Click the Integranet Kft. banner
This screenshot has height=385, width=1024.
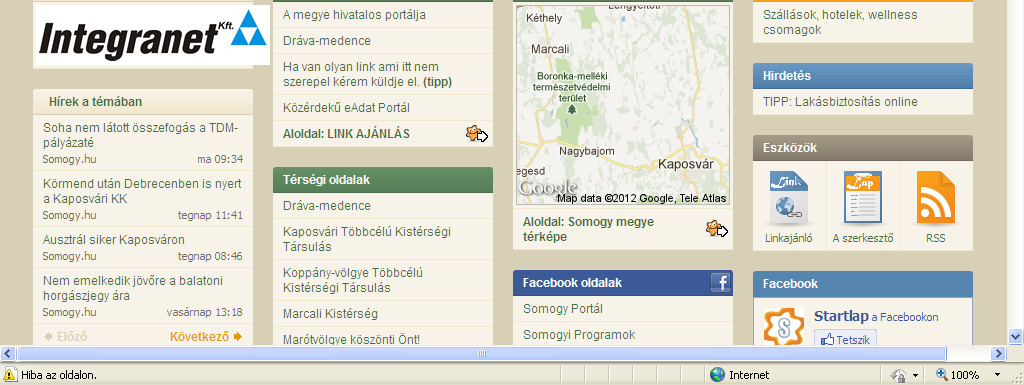coord(152,35)
